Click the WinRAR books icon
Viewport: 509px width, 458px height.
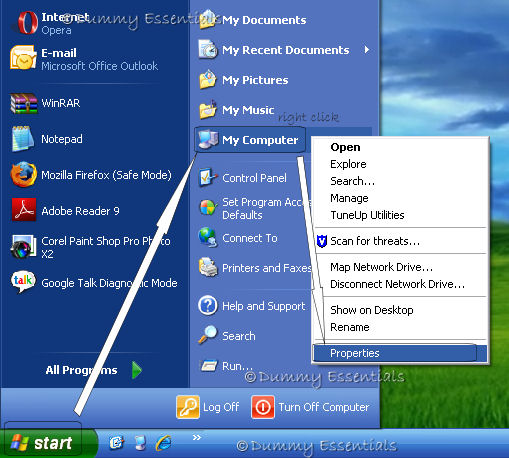coord(23,104)
